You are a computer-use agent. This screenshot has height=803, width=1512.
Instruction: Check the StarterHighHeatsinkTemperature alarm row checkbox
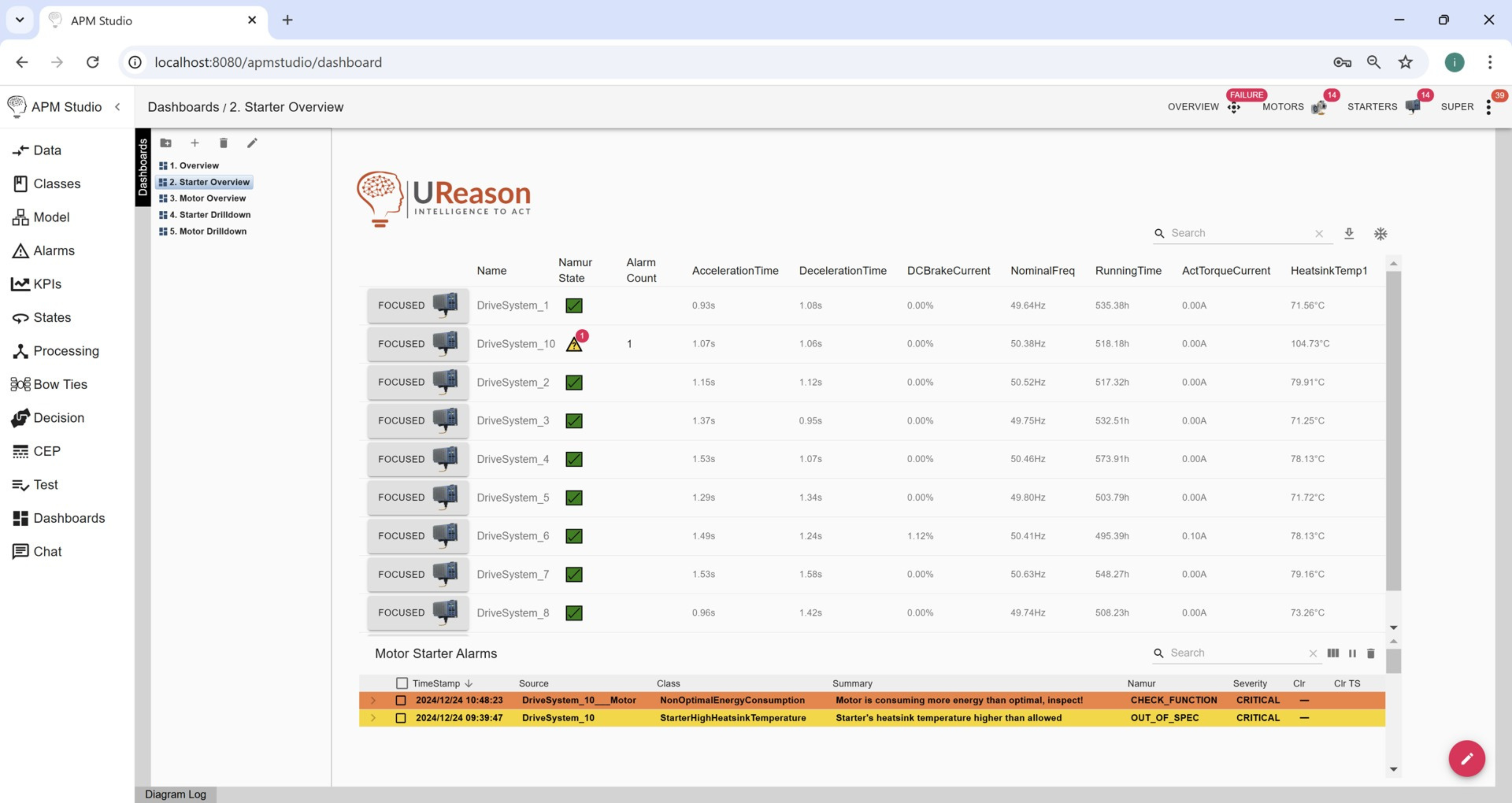[x=401, y=718]
